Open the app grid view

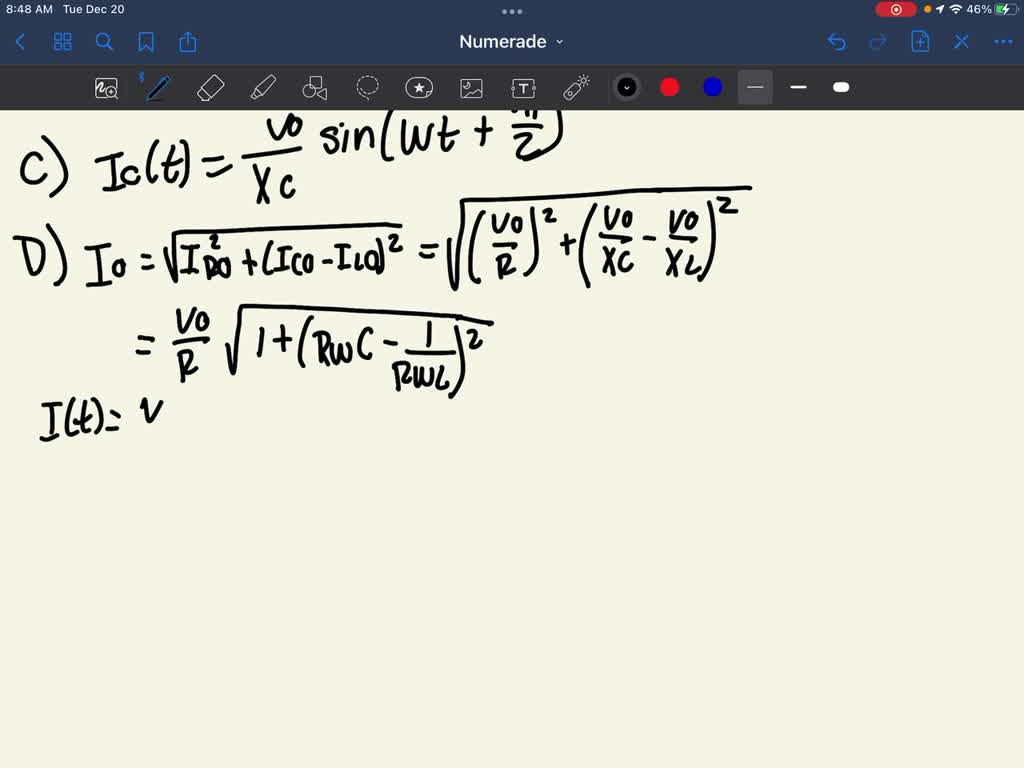click(x=62, y=42)
